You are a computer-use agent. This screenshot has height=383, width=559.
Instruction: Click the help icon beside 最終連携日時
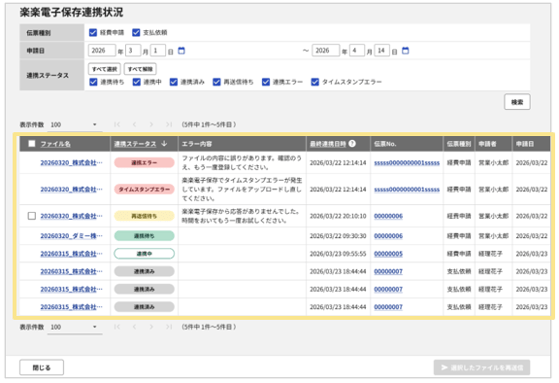point(352,143)
